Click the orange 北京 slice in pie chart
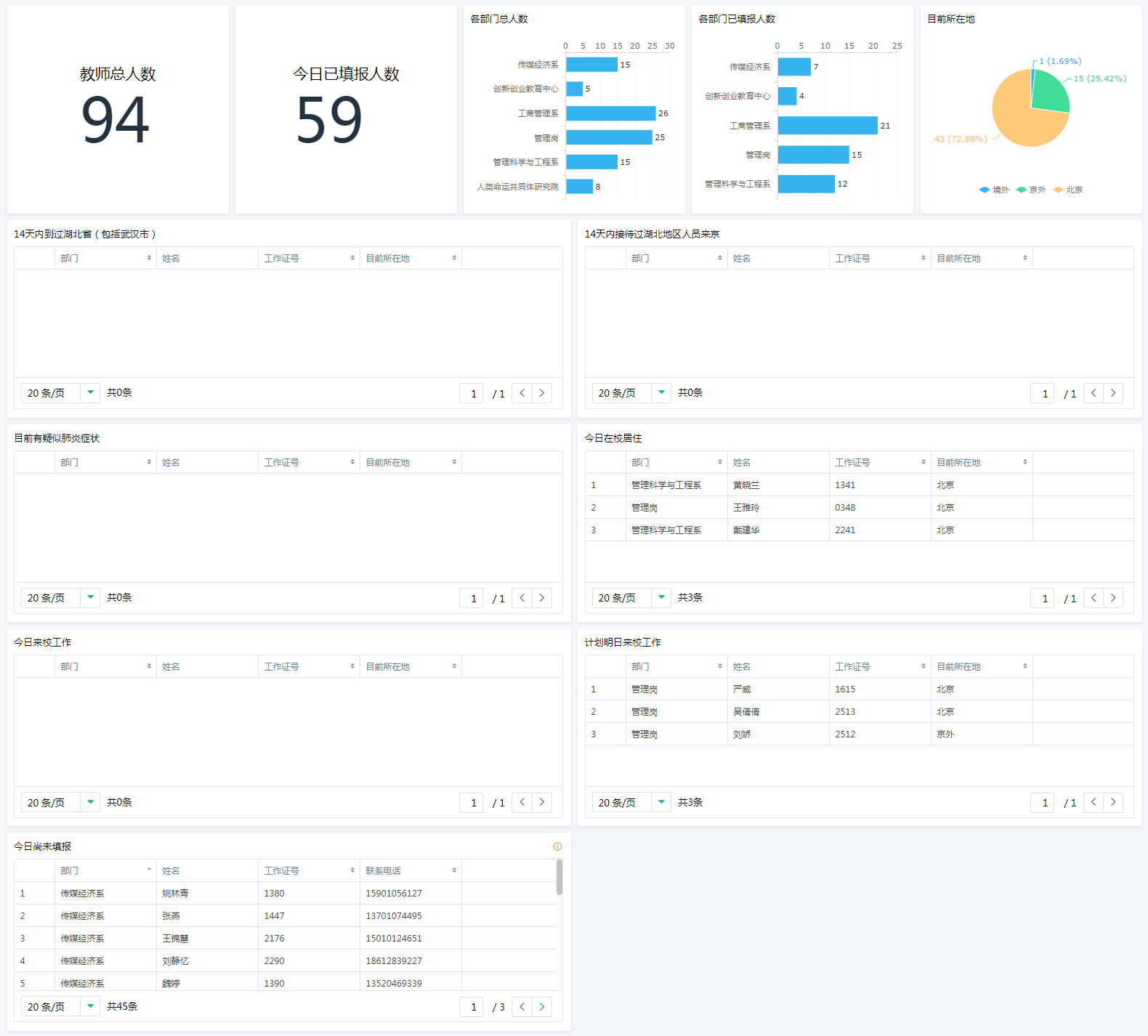1148x1036 pixels. 1021,120
